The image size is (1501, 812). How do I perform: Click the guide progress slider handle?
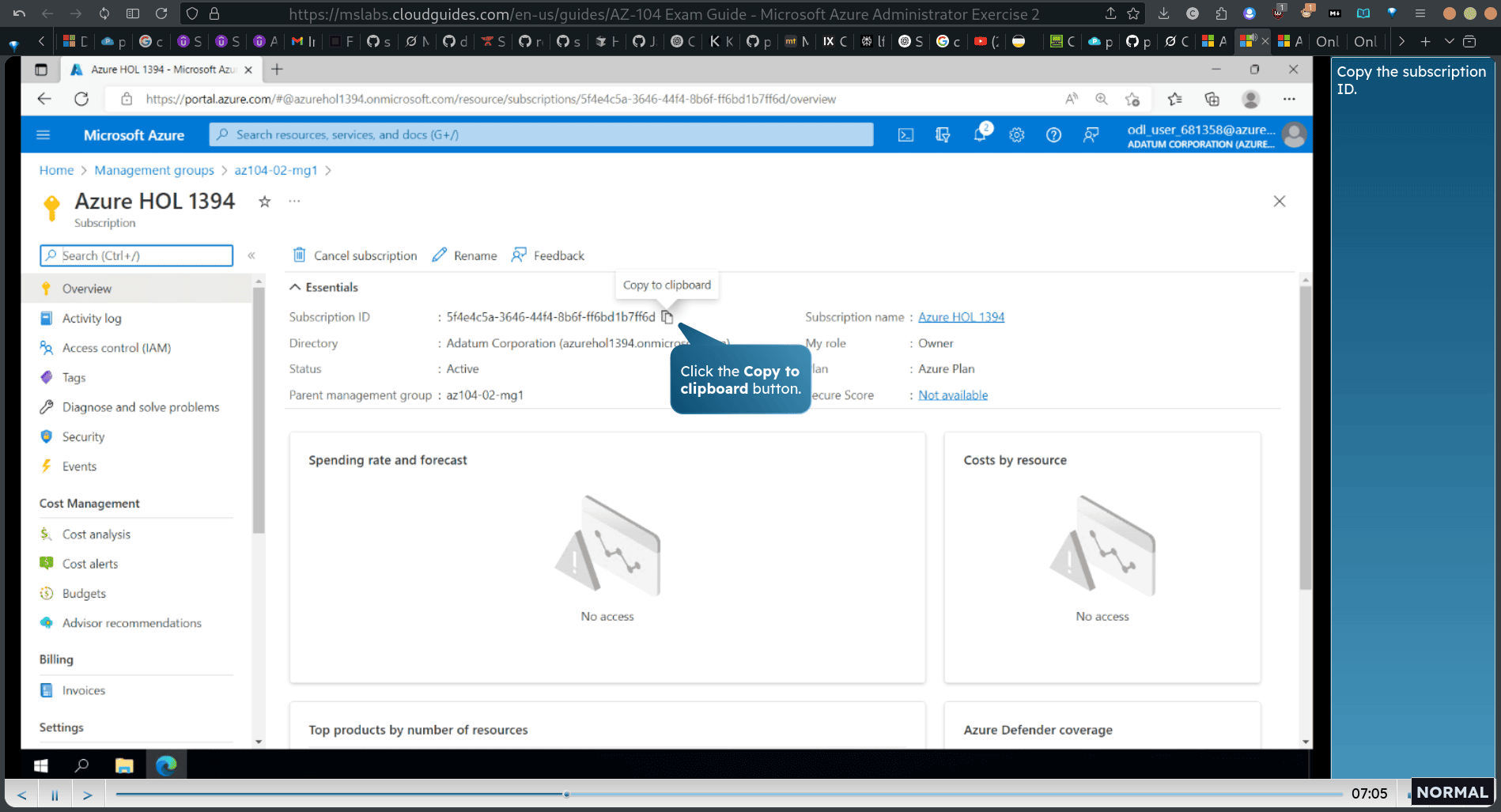(x=566, y=794)
